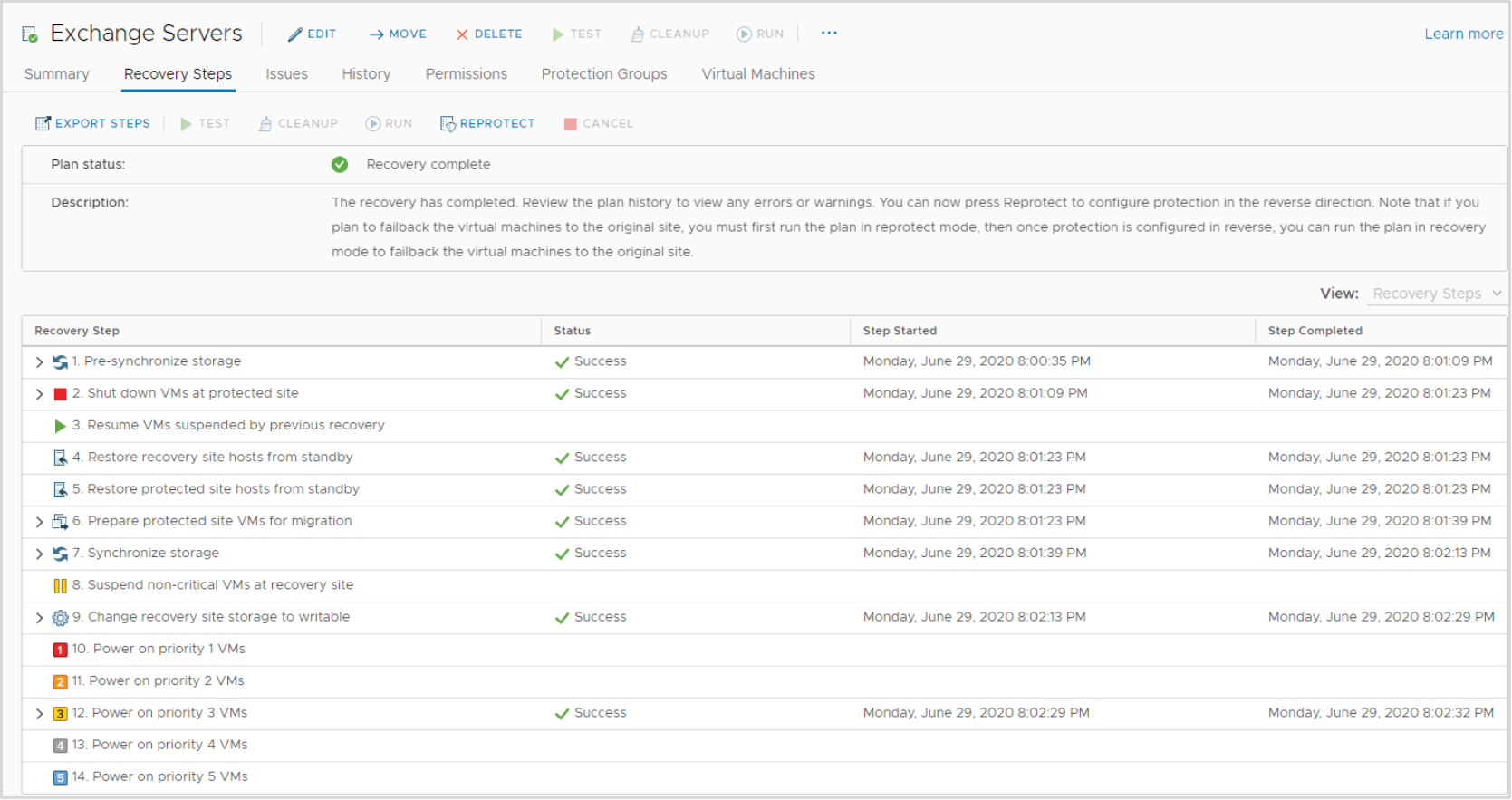Click the EXPORT STEPS button label

102,123
